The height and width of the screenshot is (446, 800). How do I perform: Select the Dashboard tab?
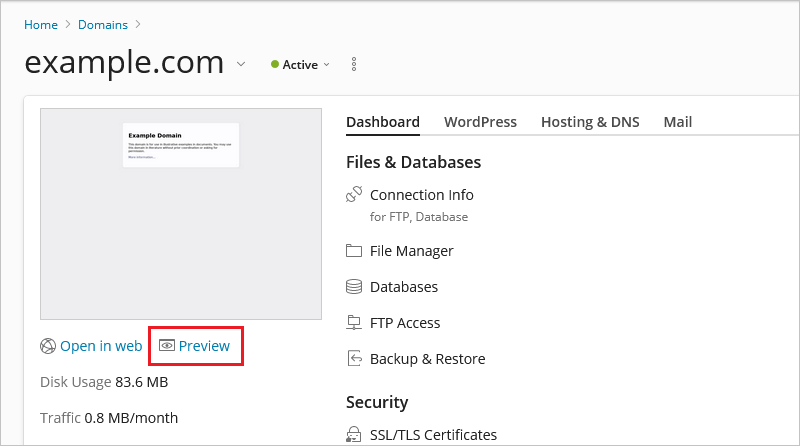click(x=383, y=122)
